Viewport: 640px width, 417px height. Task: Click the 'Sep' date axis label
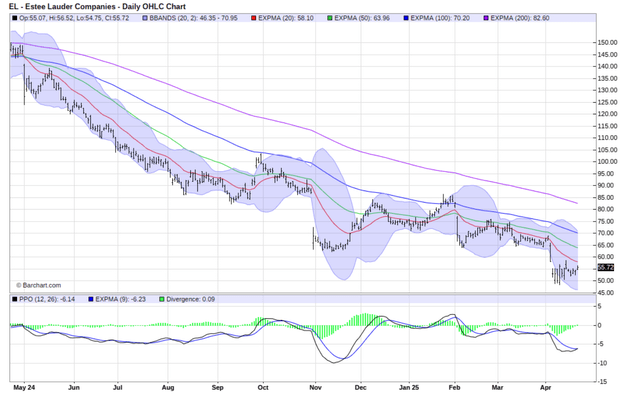pyautogui.click(x=218, y=388)
